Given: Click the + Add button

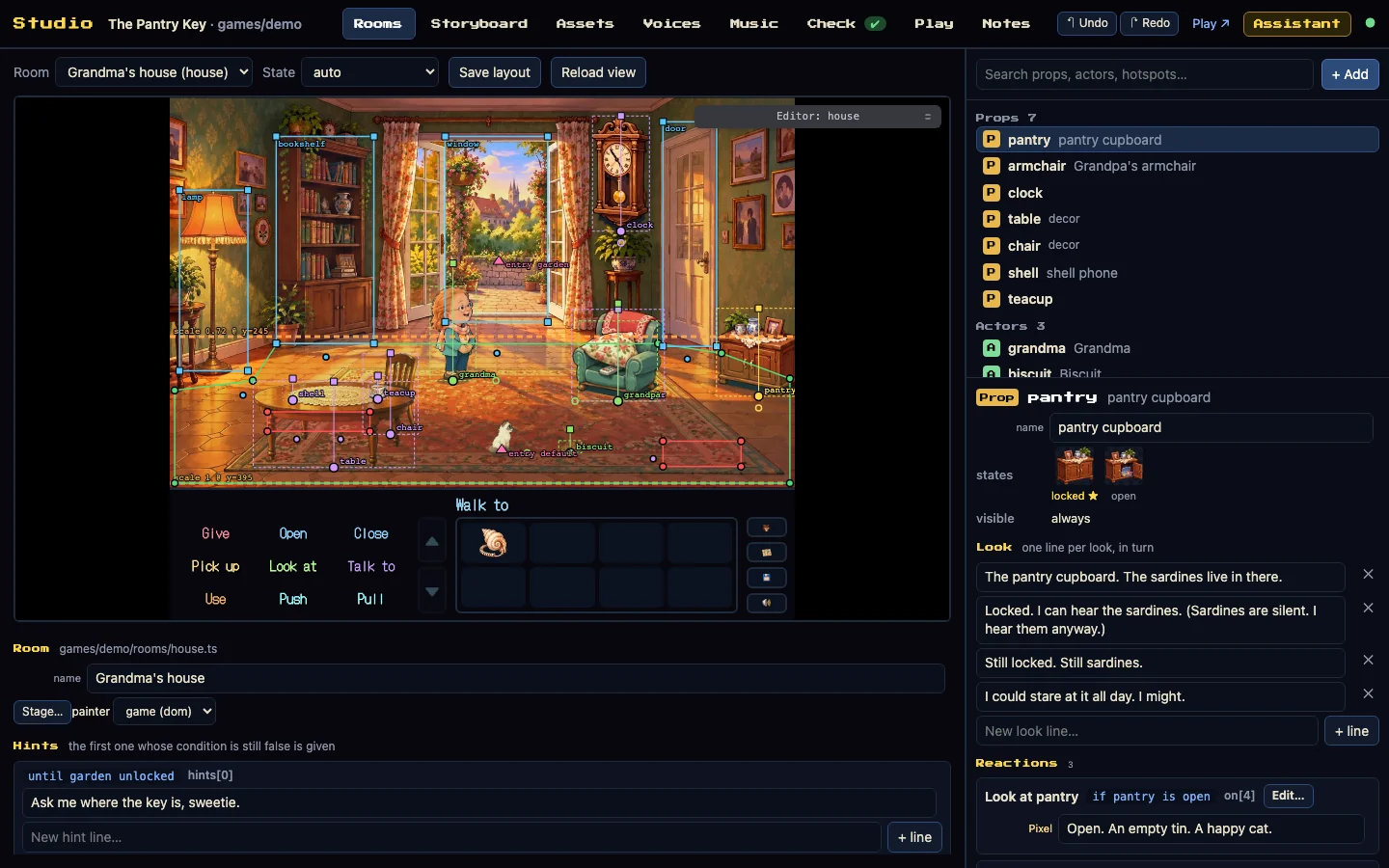Looking at the screenshot, I should (1350, 74).
